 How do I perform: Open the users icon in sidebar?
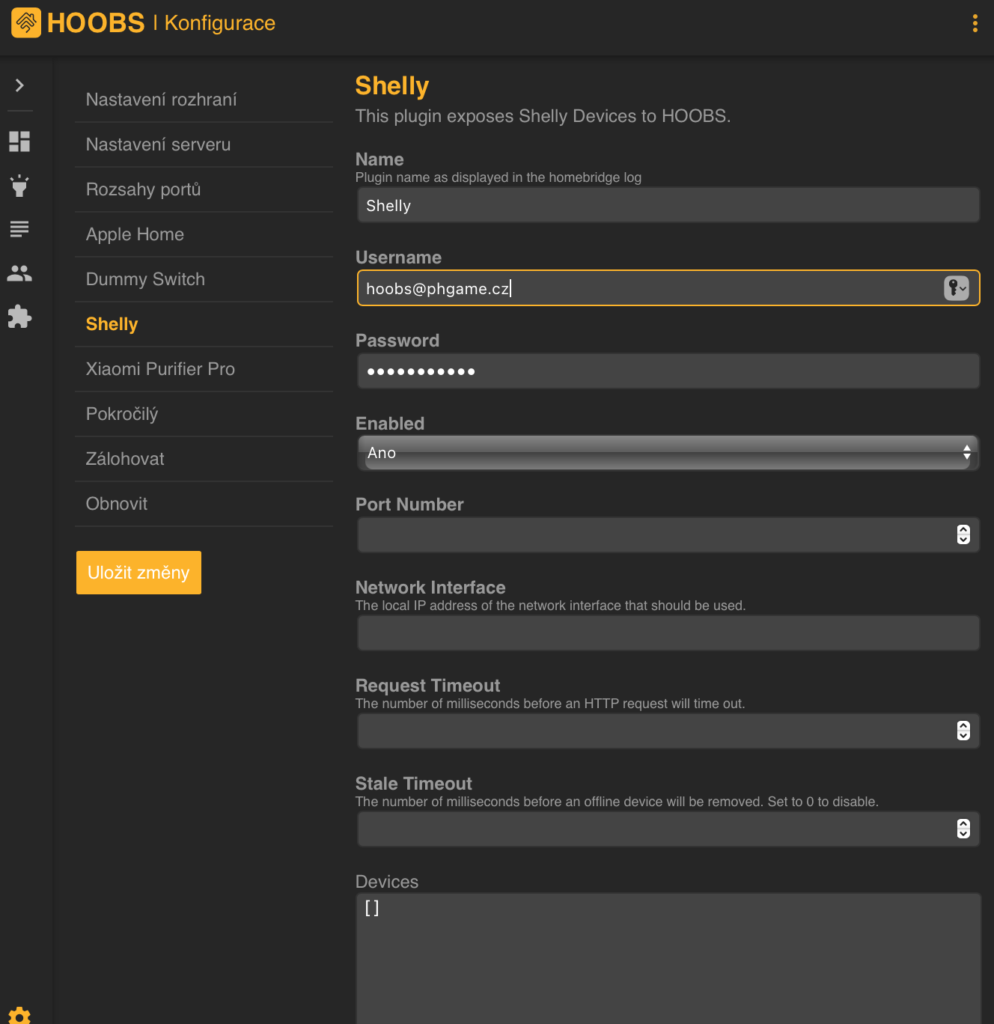click(19, 273)
